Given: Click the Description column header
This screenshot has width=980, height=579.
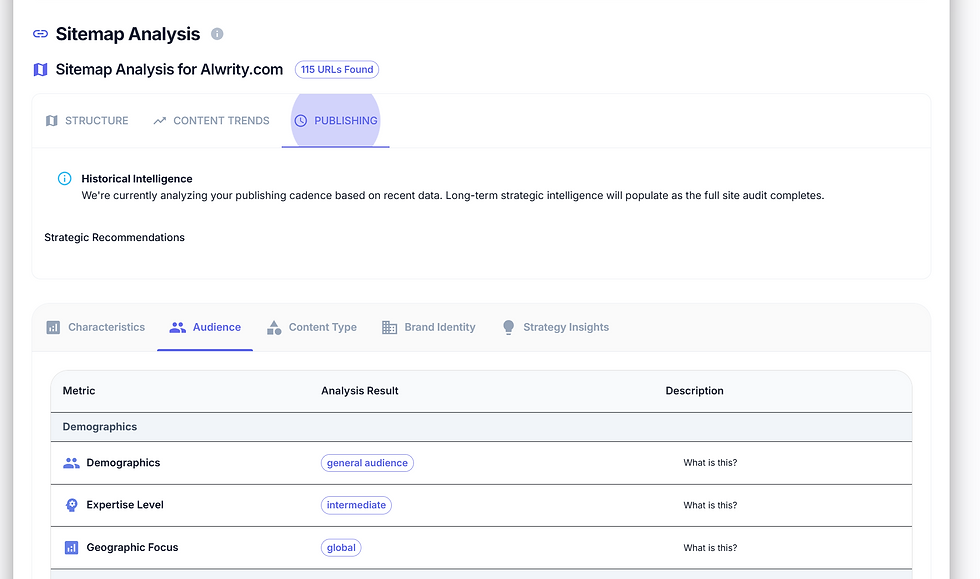Looking at the screenshot, I should (x=694, y=391).
